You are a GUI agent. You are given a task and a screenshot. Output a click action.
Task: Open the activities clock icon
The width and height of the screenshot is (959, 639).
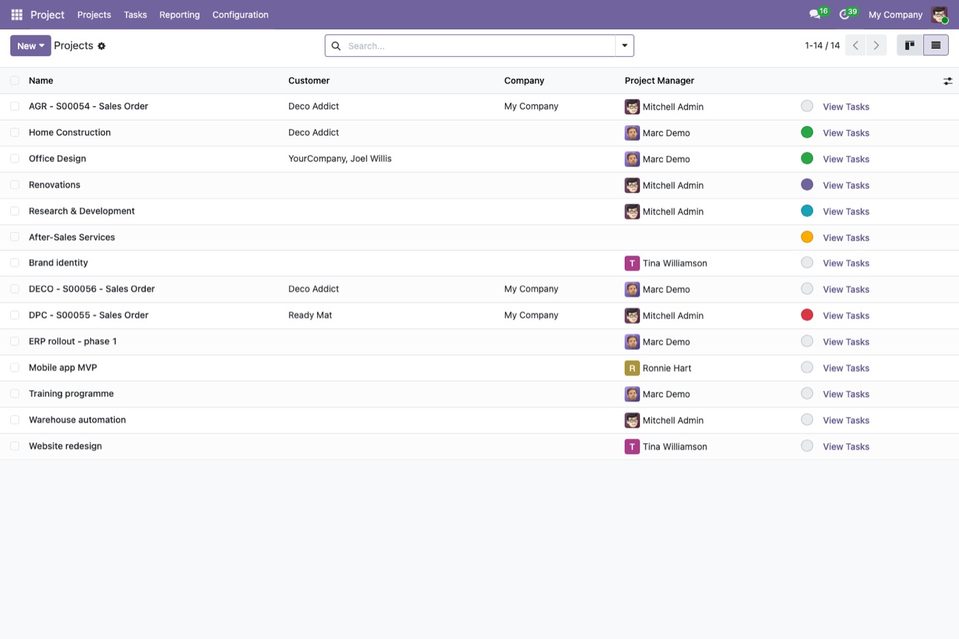pos(844,14)
